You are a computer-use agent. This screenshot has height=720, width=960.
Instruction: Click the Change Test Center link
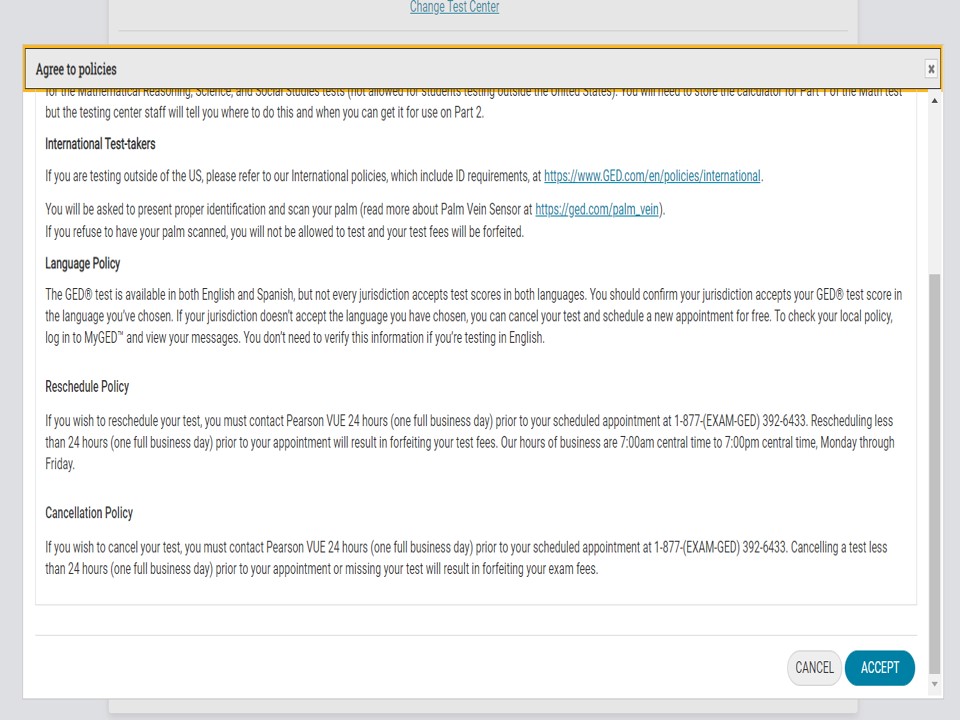point(454,8)
